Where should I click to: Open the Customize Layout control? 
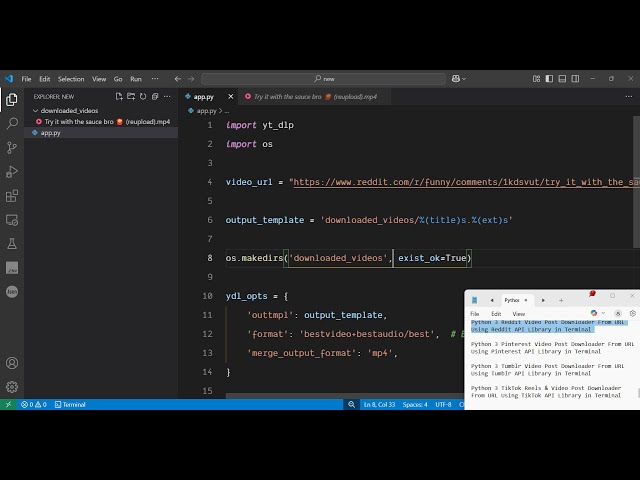point(536,79)
